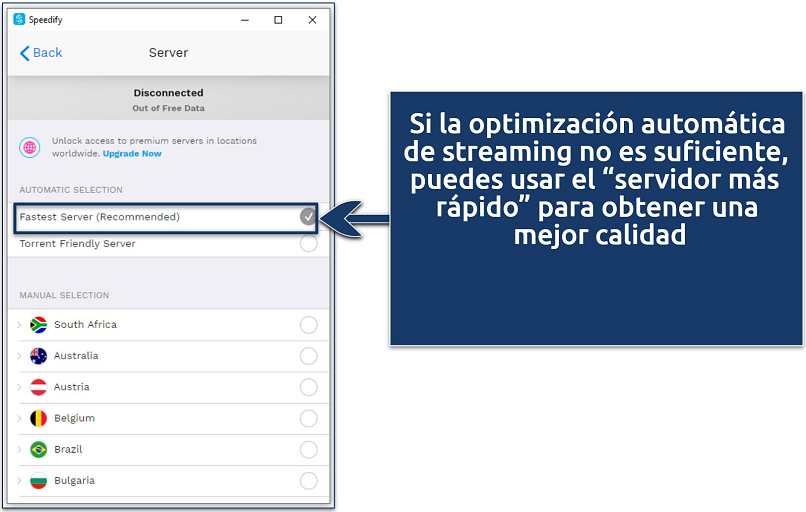Pick the Austria server radio button

[308, 387]
